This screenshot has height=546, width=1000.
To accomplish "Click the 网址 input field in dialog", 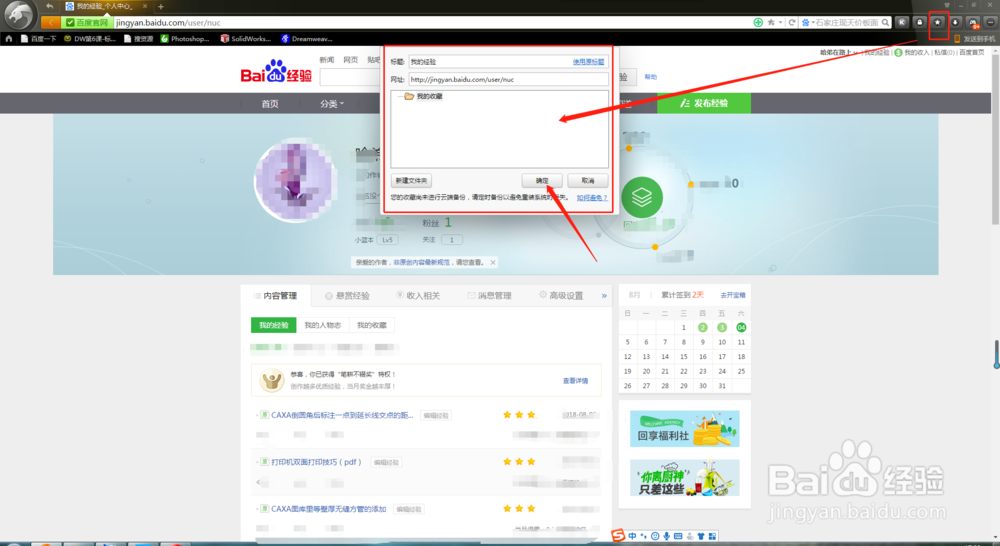I will 508,80.
